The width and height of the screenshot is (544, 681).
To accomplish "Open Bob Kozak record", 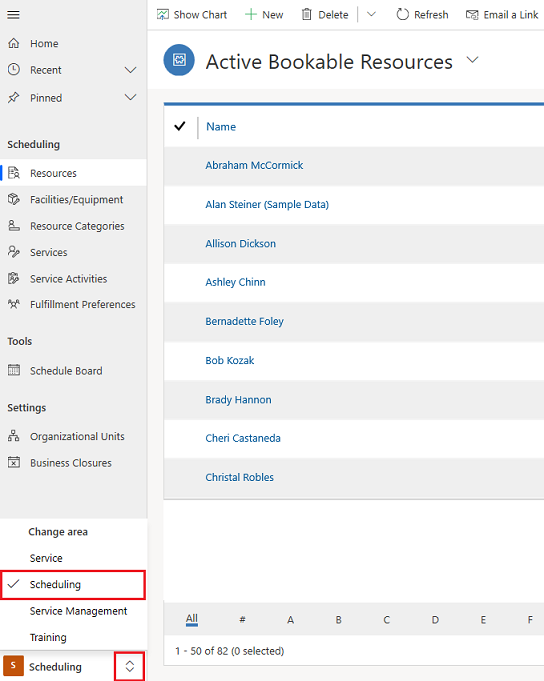I will [x=230, y=360].
